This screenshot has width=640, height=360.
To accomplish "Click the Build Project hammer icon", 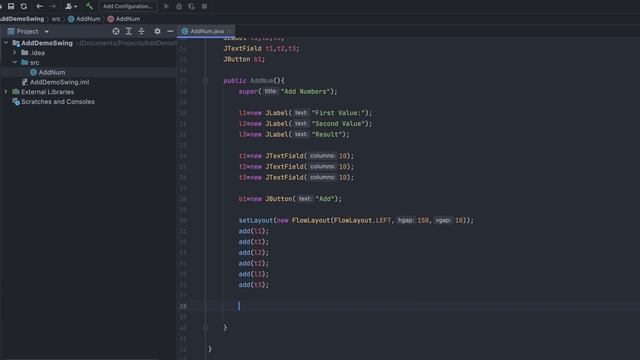I will coord(89,6).
